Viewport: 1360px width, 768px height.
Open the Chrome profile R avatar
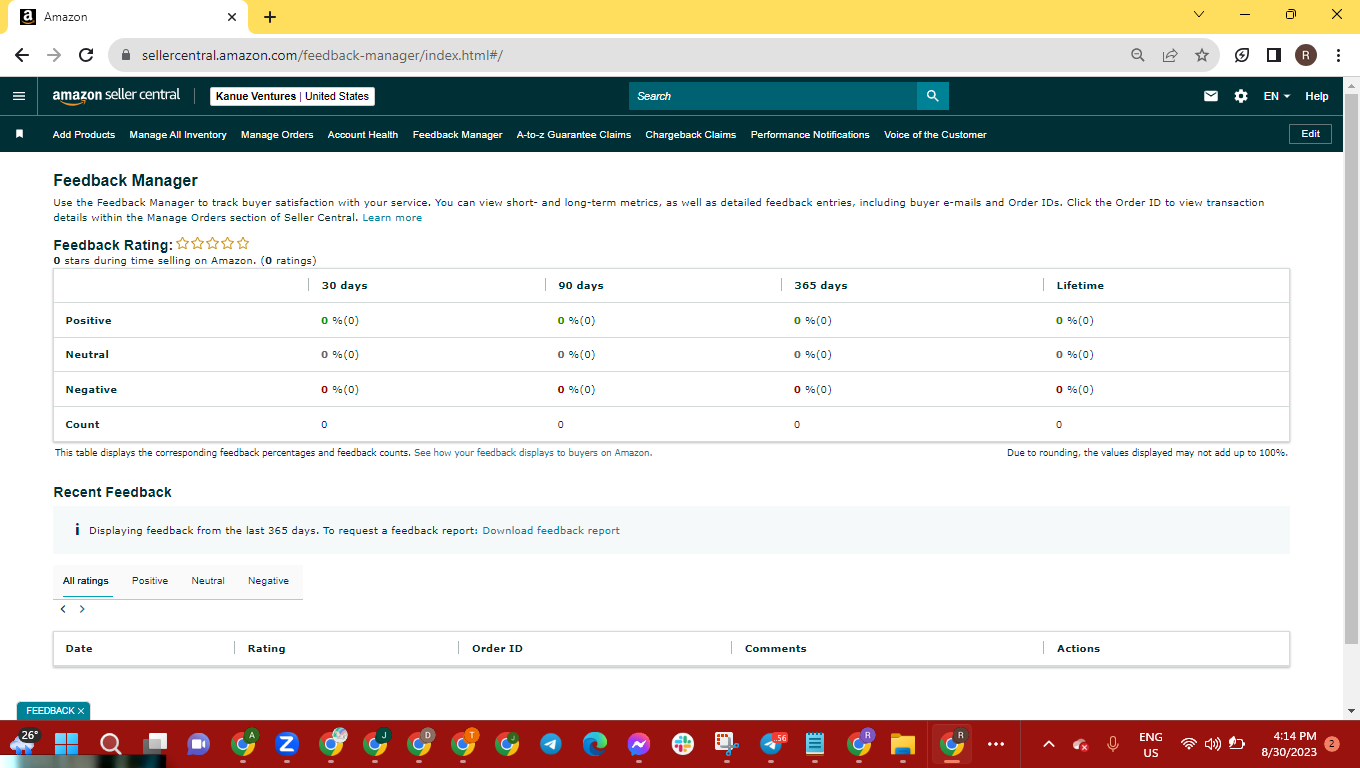[x=1306, y=55]
